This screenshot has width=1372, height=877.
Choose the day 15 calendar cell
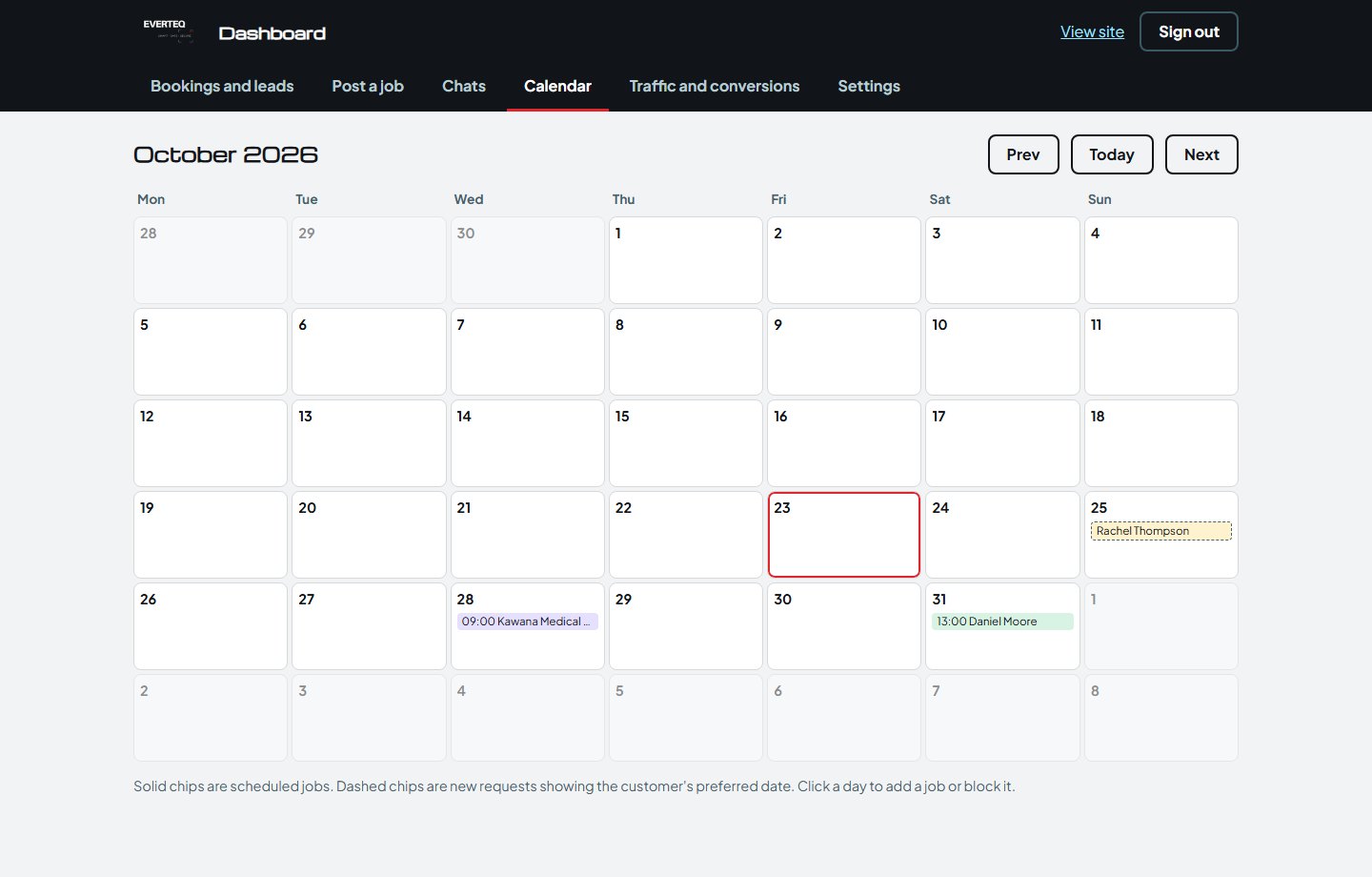686,443
